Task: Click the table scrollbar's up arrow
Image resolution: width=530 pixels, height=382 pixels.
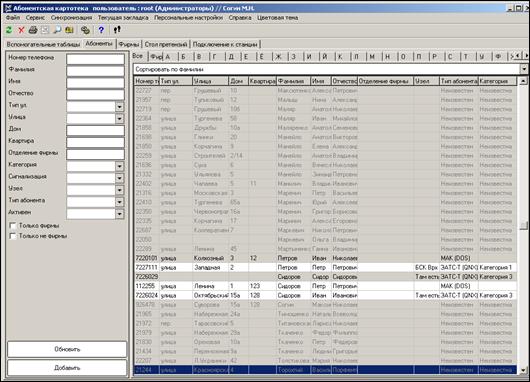Action: click(x=524, y=81)
